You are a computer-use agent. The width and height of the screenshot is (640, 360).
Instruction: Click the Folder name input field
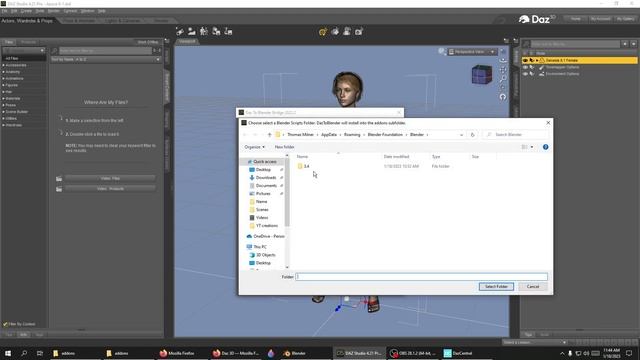point(421,277)
